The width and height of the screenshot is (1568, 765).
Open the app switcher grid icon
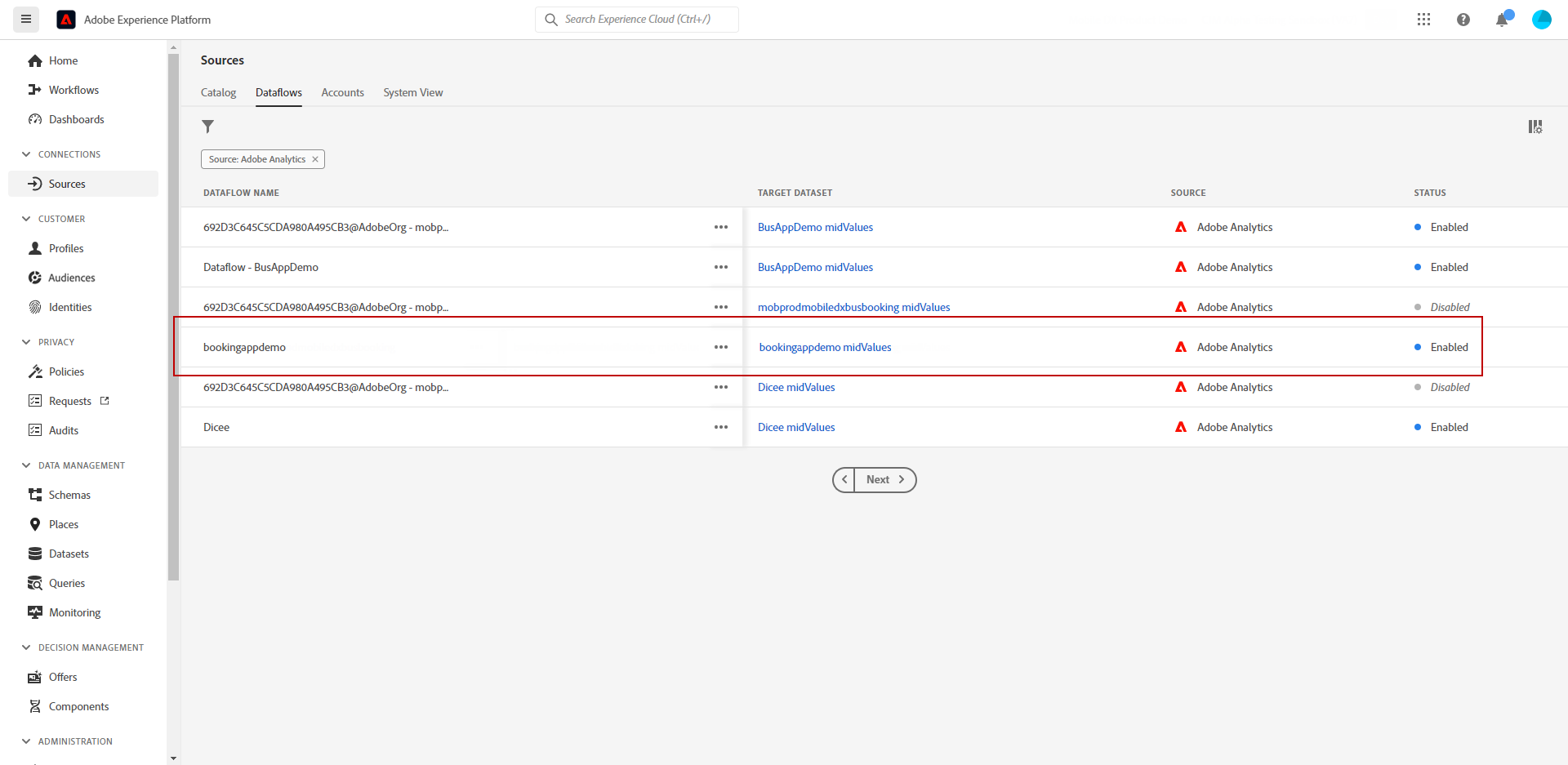click(1423, 20)
